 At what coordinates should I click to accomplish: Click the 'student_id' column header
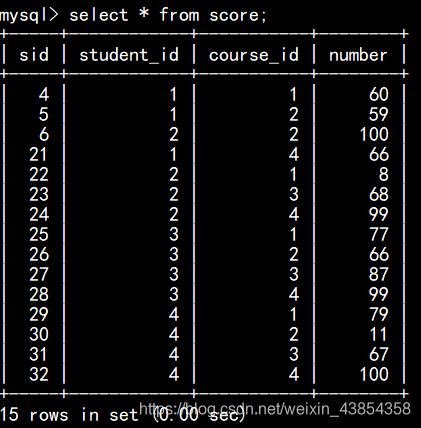[129, 55]
